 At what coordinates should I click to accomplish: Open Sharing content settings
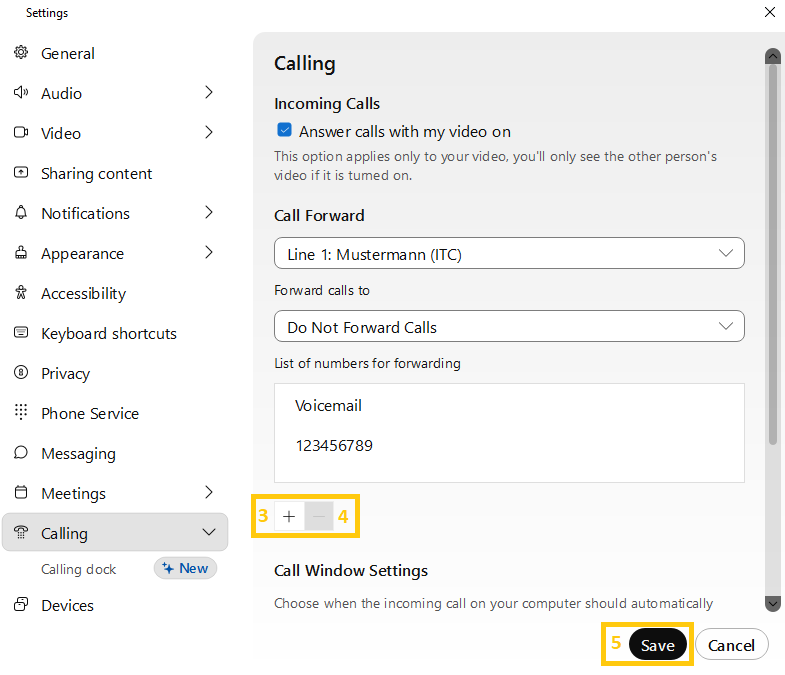(96, 173)
